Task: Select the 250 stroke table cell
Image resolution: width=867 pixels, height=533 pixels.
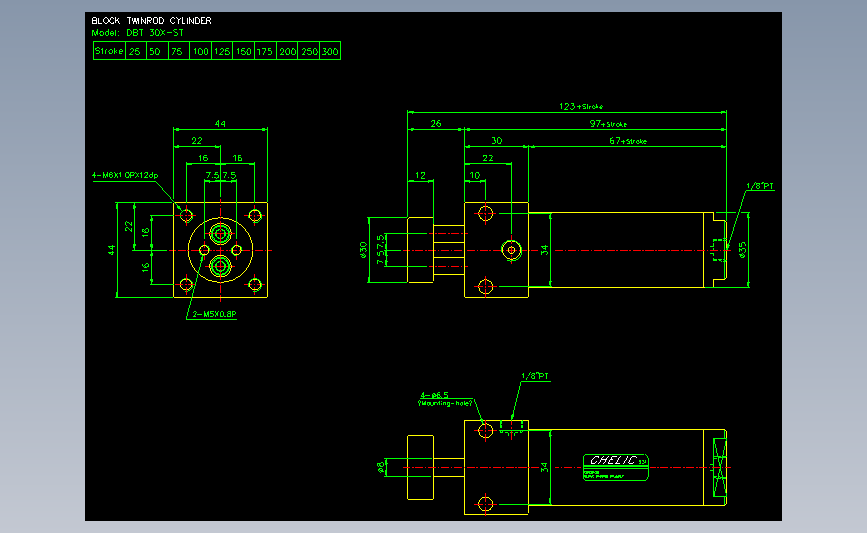Action: coord(309,51)
